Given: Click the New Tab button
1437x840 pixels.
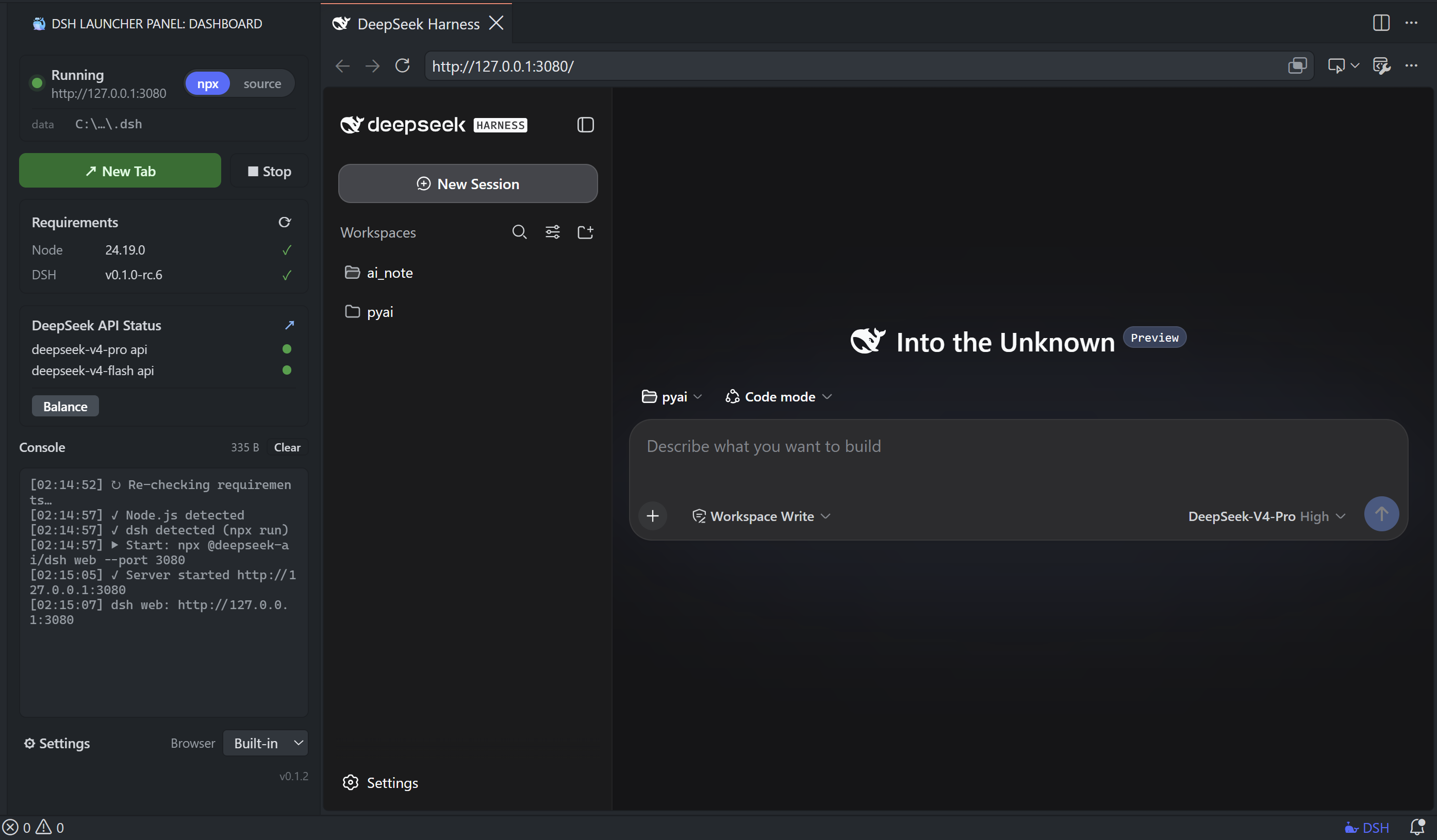Looking at the screenshot, I should click(120, 171).
